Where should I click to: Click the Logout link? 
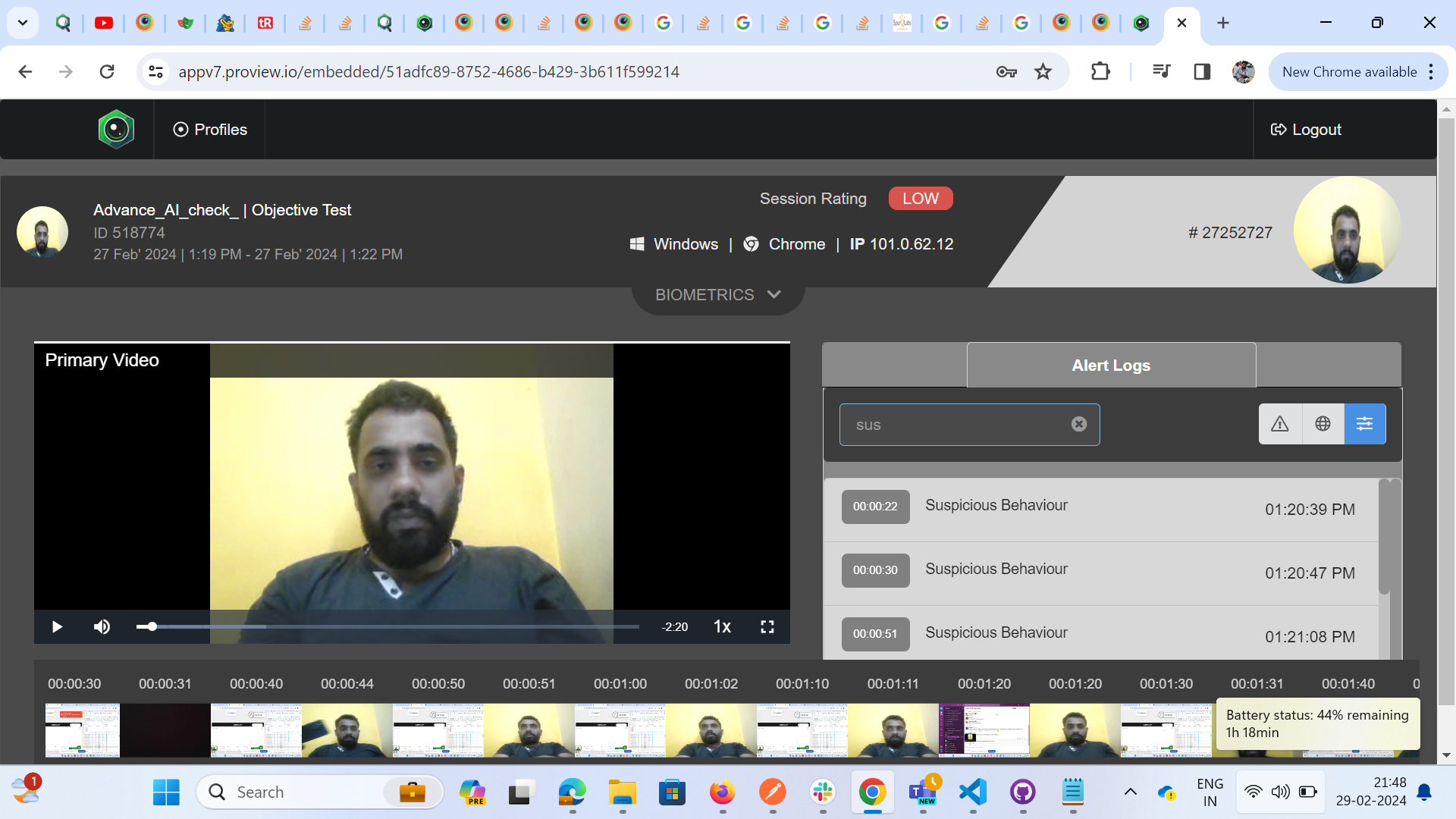pyautogui.click(x=1306, y=130)
